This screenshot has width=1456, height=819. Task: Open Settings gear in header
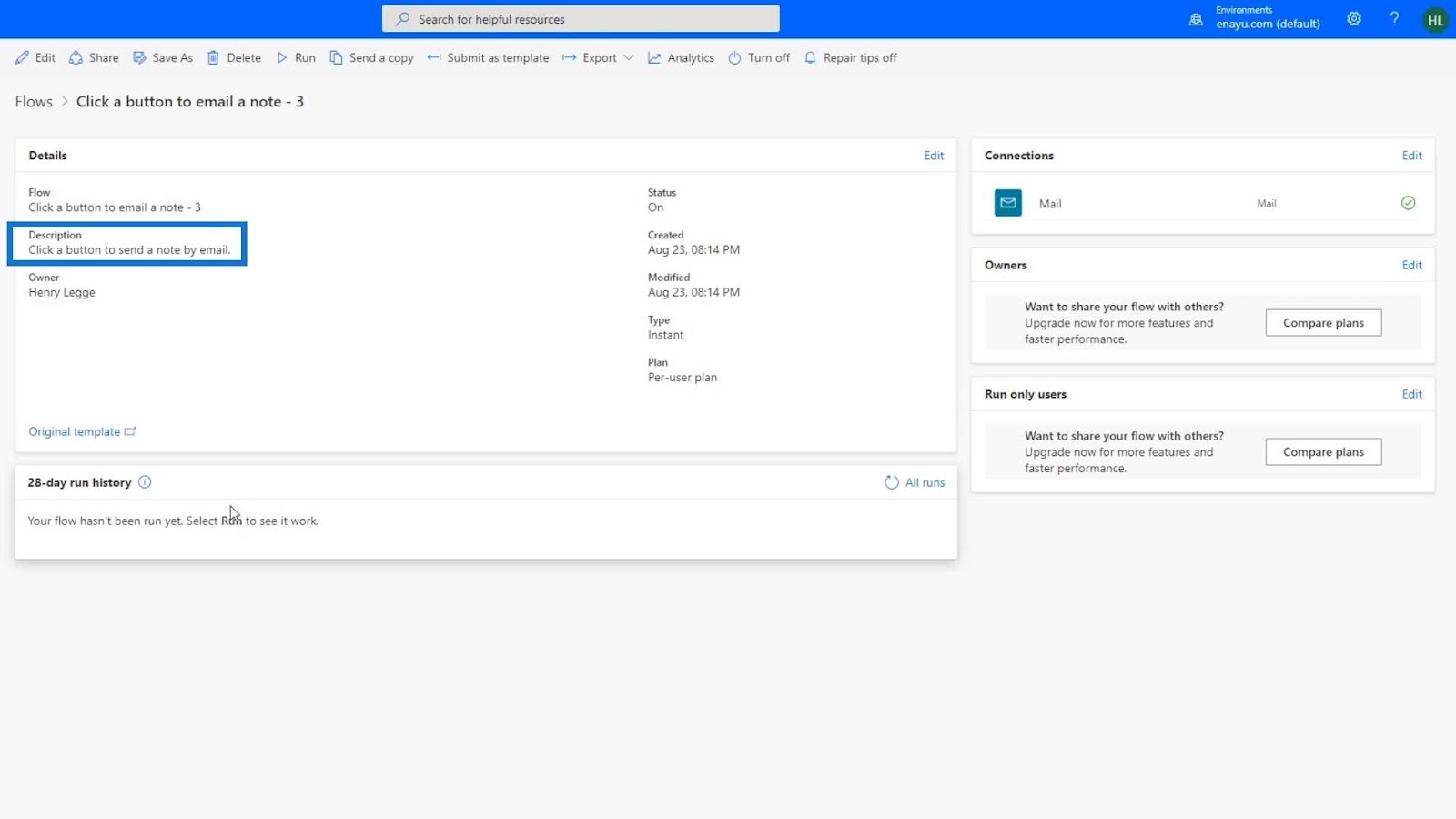(1354, 18)
